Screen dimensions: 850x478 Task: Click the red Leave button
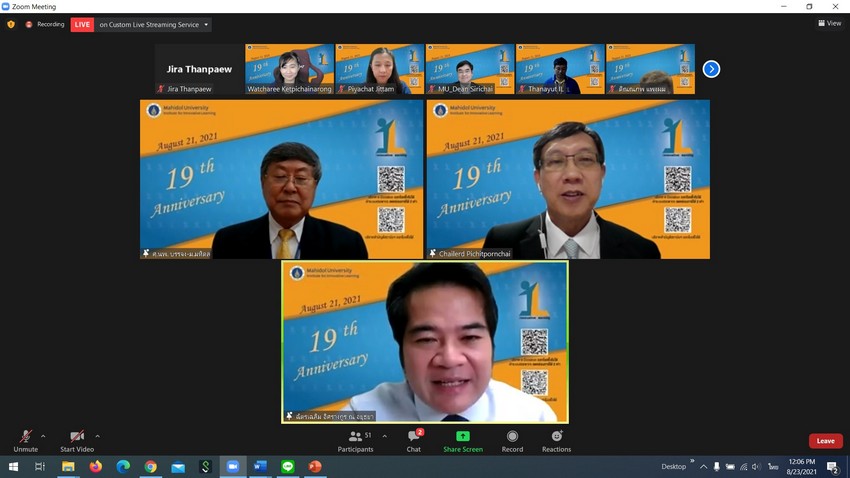(x=825, y=441)
